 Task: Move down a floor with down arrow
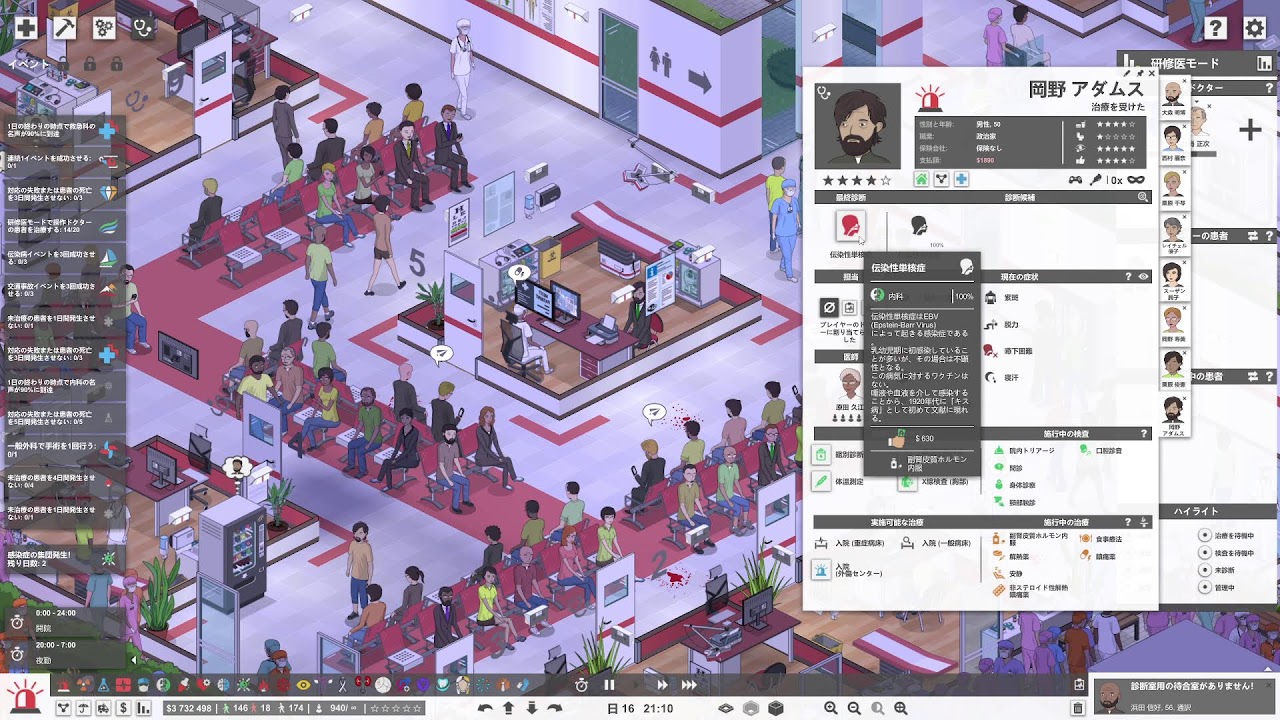click(x=531, y=708)
